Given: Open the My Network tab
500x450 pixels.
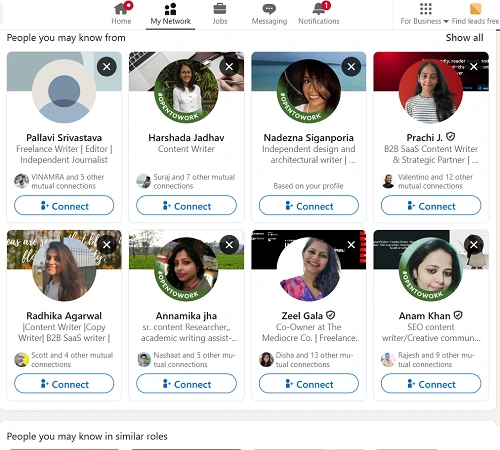Looking at the screenshot, I should 170,14.
